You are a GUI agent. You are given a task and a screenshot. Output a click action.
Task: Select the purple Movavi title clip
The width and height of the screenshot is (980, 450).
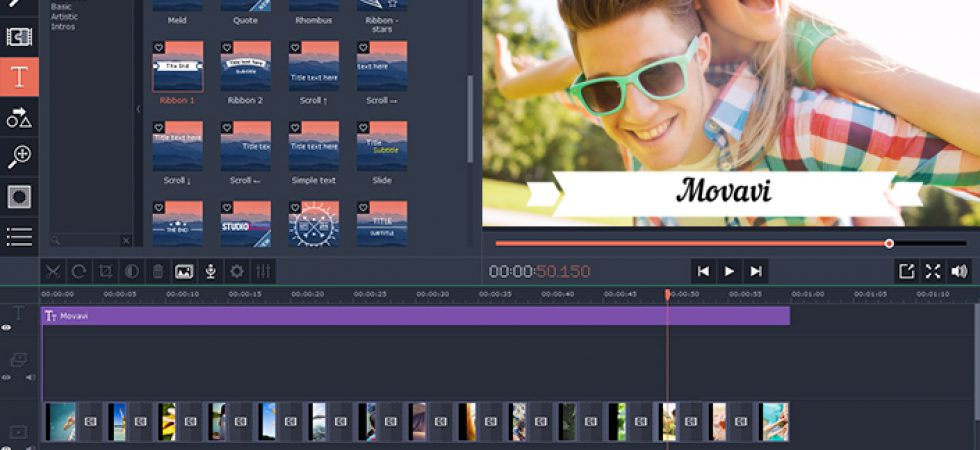coord(416,316)
